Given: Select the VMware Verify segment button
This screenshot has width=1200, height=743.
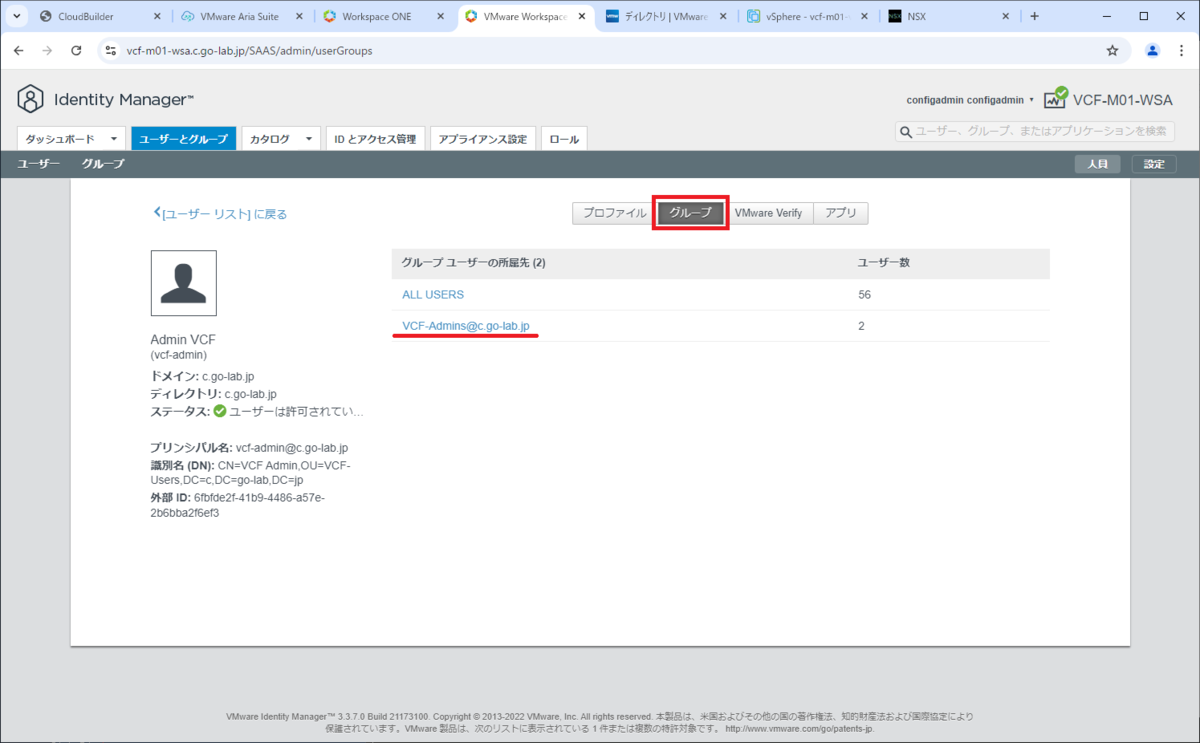Looking at the screenshot, I should point(768,213).
